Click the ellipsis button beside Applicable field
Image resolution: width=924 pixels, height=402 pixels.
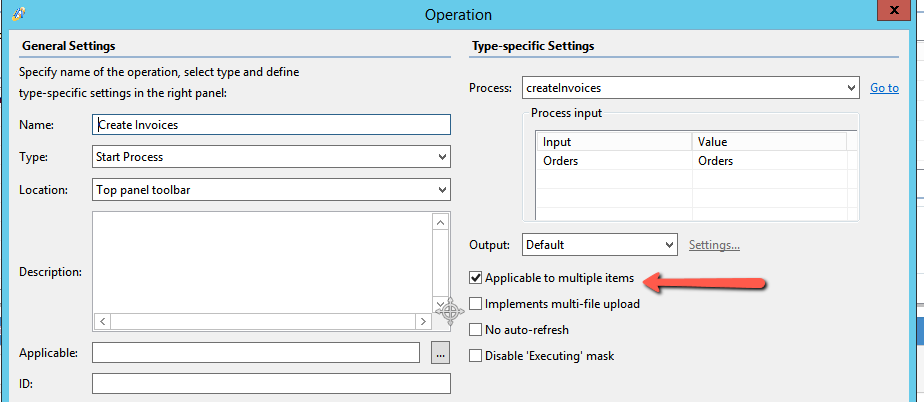pos(440,353)
